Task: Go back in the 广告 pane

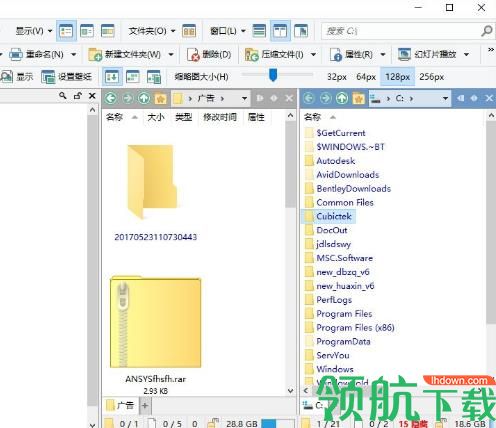Action: [111, 98]
